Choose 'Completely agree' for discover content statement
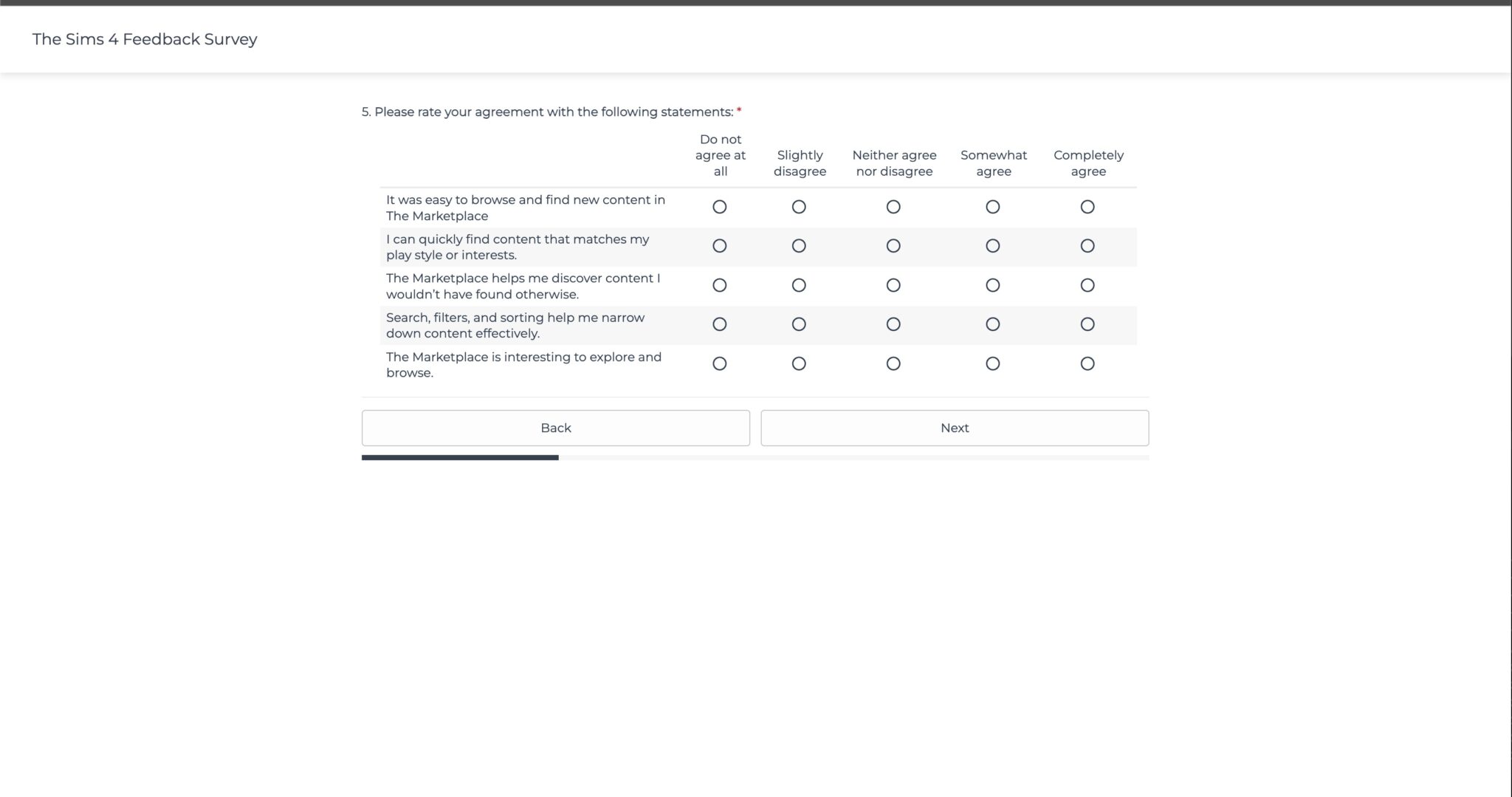 (1087, 285)
